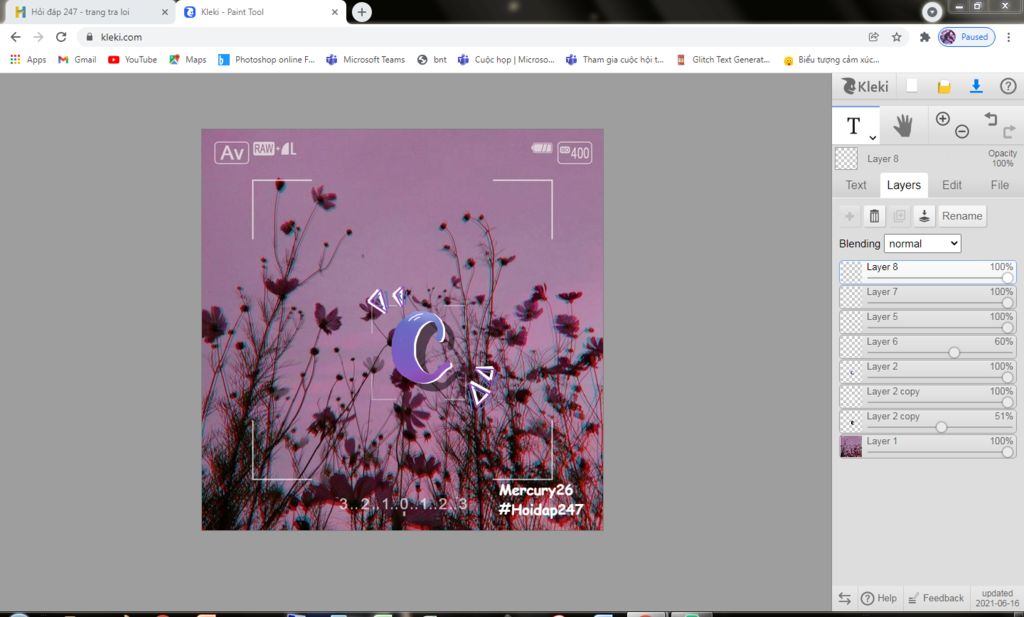Select the Hand pan tool
The width and height of the screenshot is (1024, 617).
point(903,125)
